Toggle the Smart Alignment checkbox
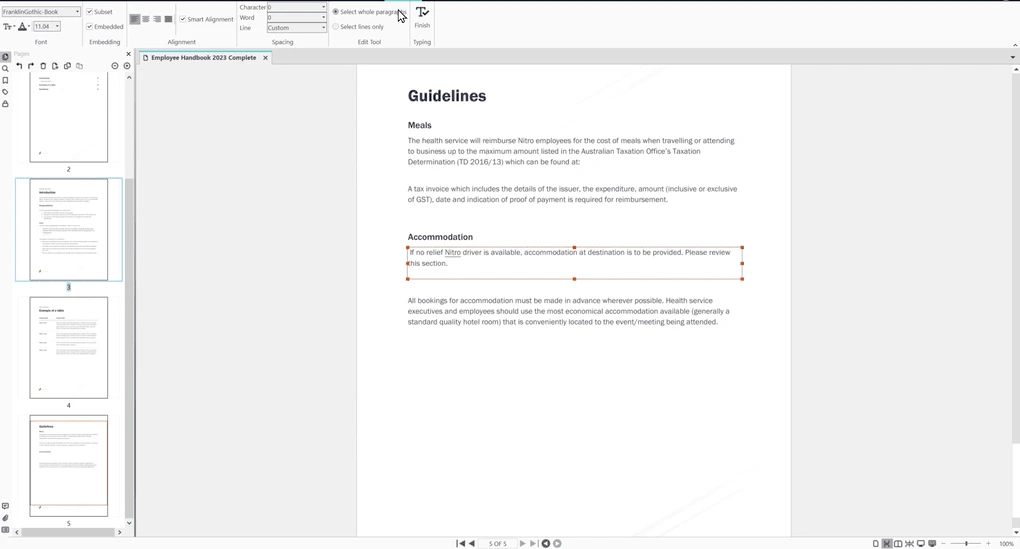The image size is (1020, 549). tap(183, 20)
